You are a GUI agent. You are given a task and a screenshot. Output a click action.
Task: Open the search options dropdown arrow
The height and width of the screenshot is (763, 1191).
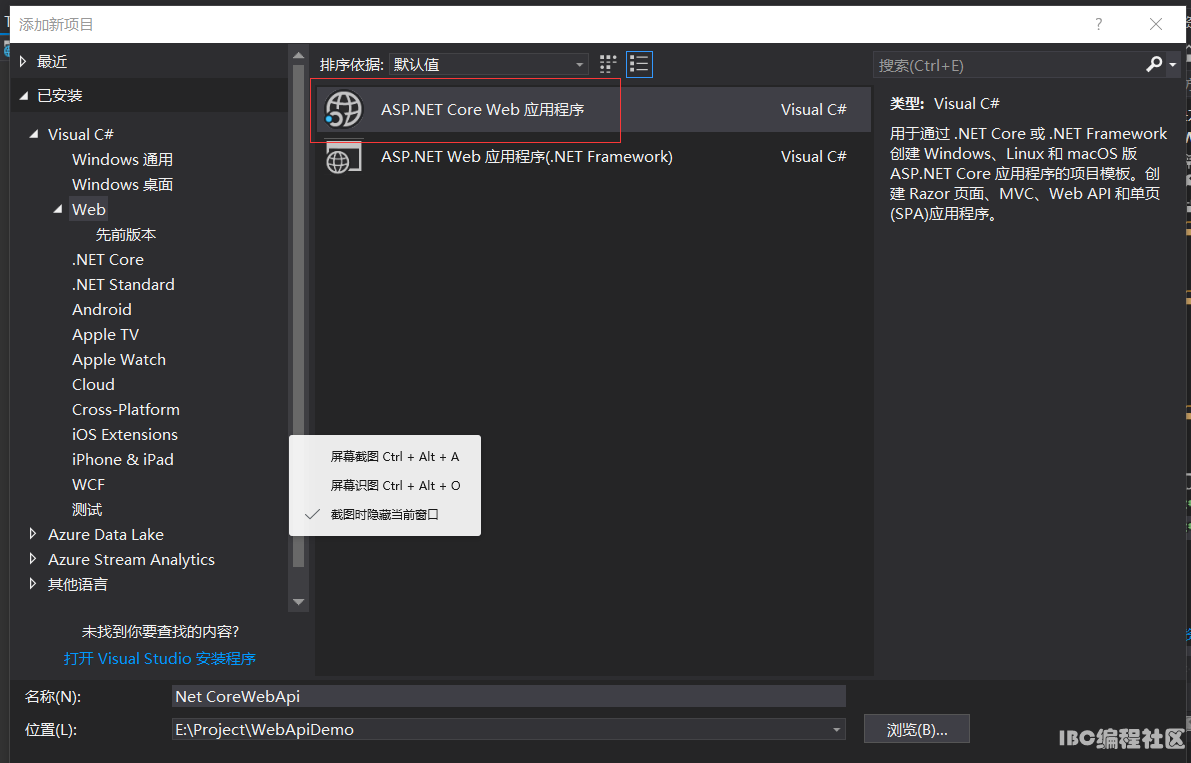tap(1173, 65)
